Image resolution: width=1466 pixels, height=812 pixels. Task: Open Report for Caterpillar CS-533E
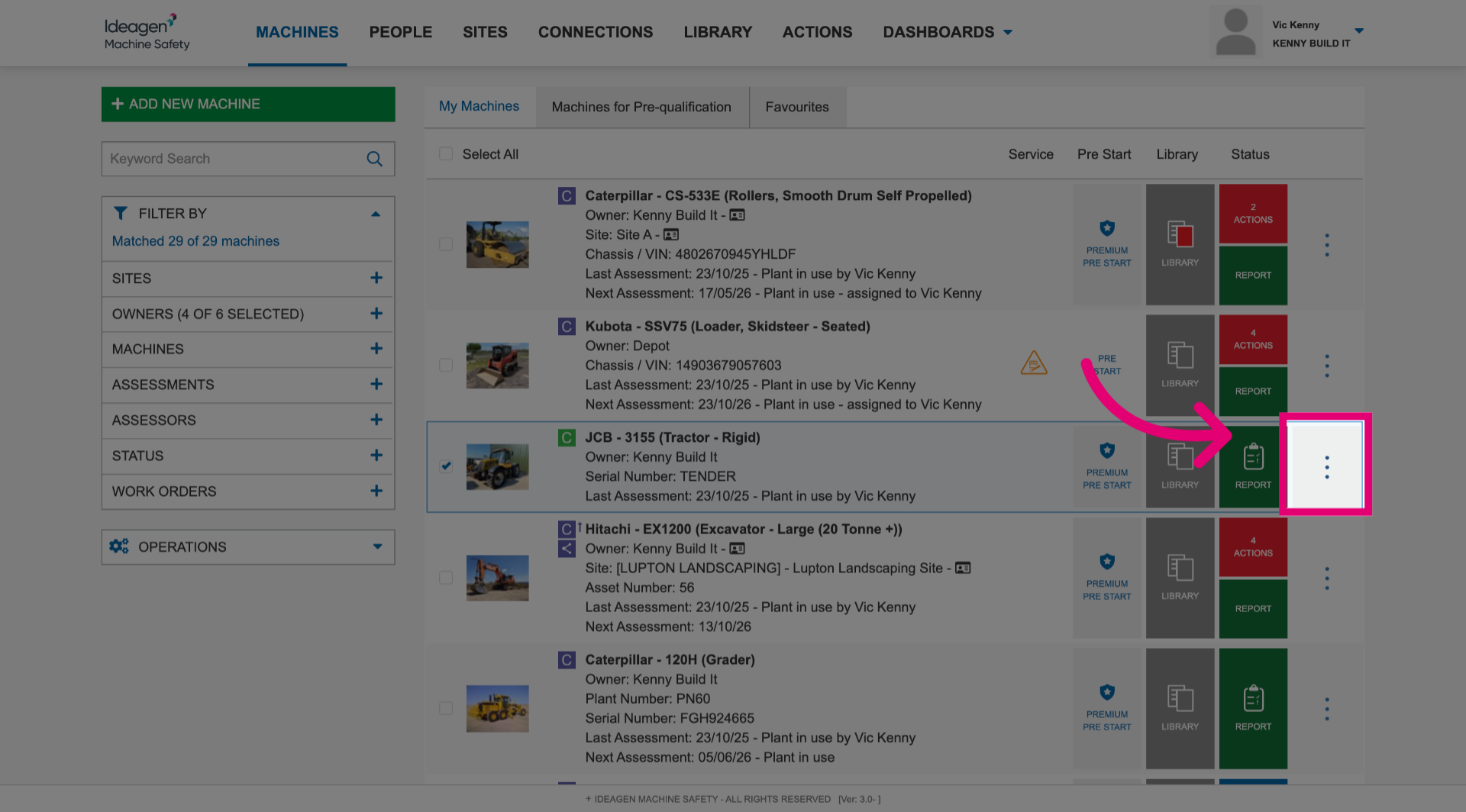1253,275
